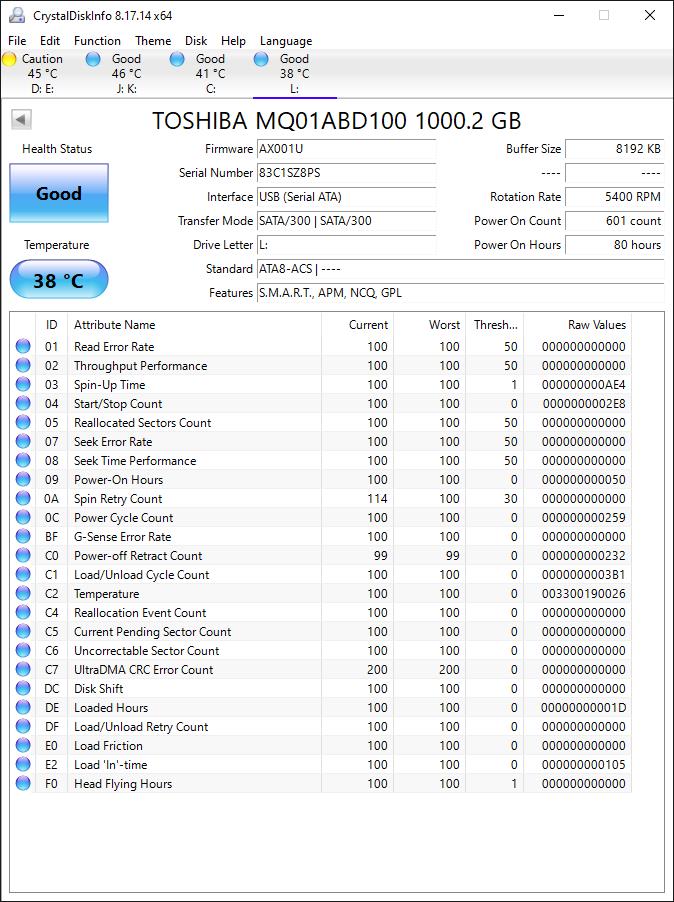The width and height of the screenshot is (674, 902).
Task: Click status orb for G-Sense Error Rate row
Action: click(x=23, y=536)
